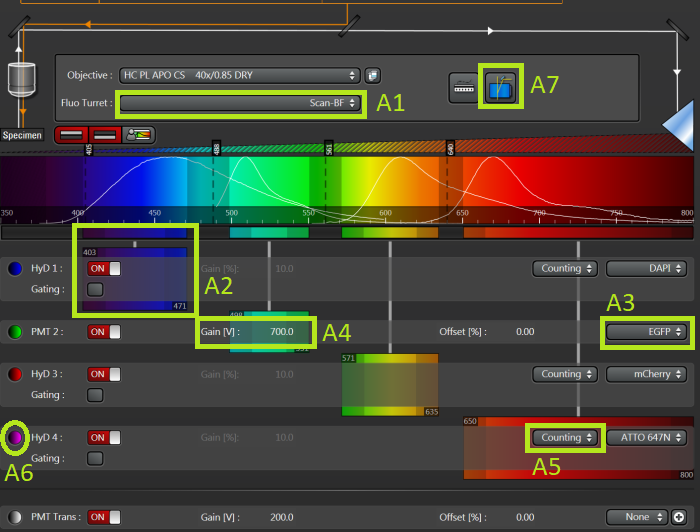Open the DAPI dye dropdown
Screen dimensions: 700x532
point(646,269)
